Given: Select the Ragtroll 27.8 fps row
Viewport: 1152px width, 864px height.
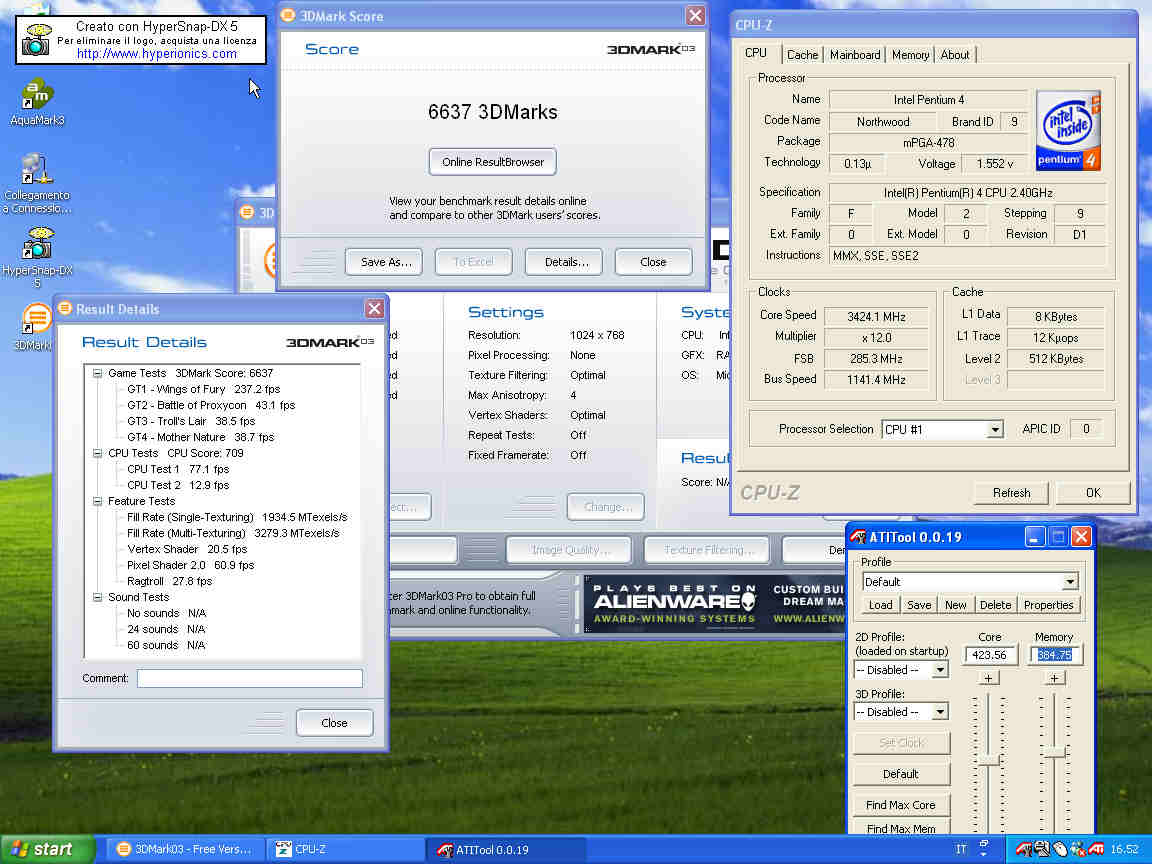Looking at the screenshot, I should [x=169, y=581].
